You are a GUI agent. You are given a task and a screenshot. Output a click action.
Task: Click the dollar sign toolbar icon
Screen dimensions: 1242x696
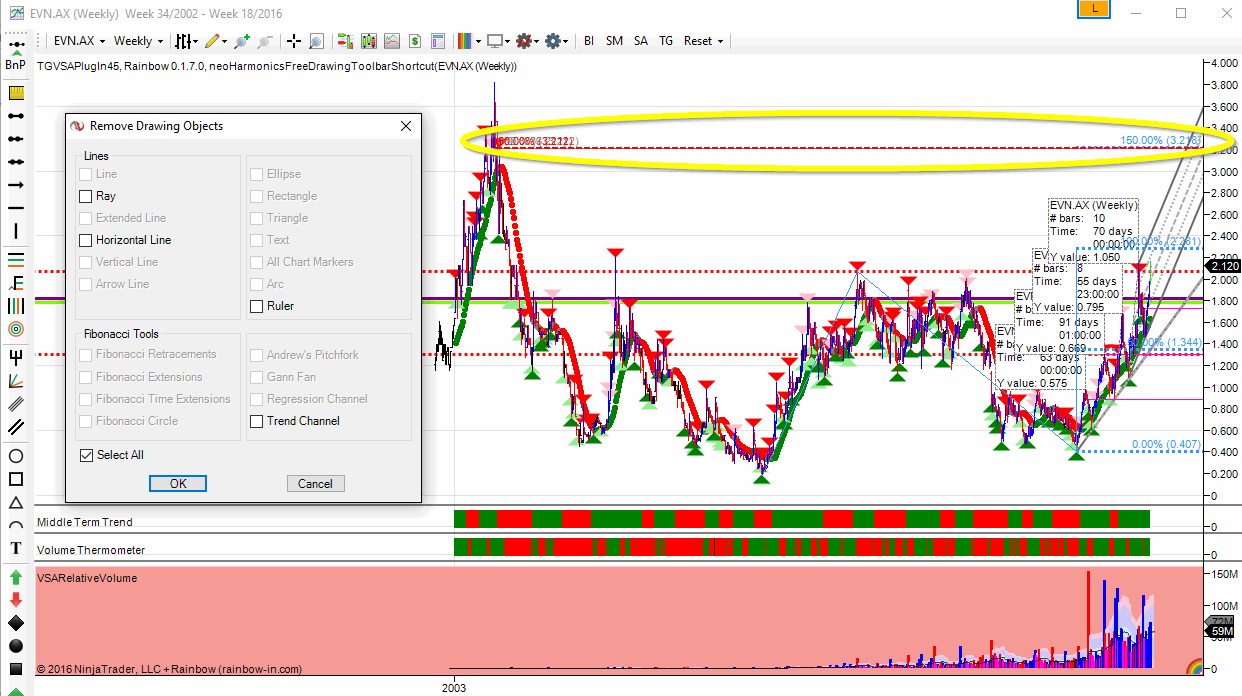[414, 41]
